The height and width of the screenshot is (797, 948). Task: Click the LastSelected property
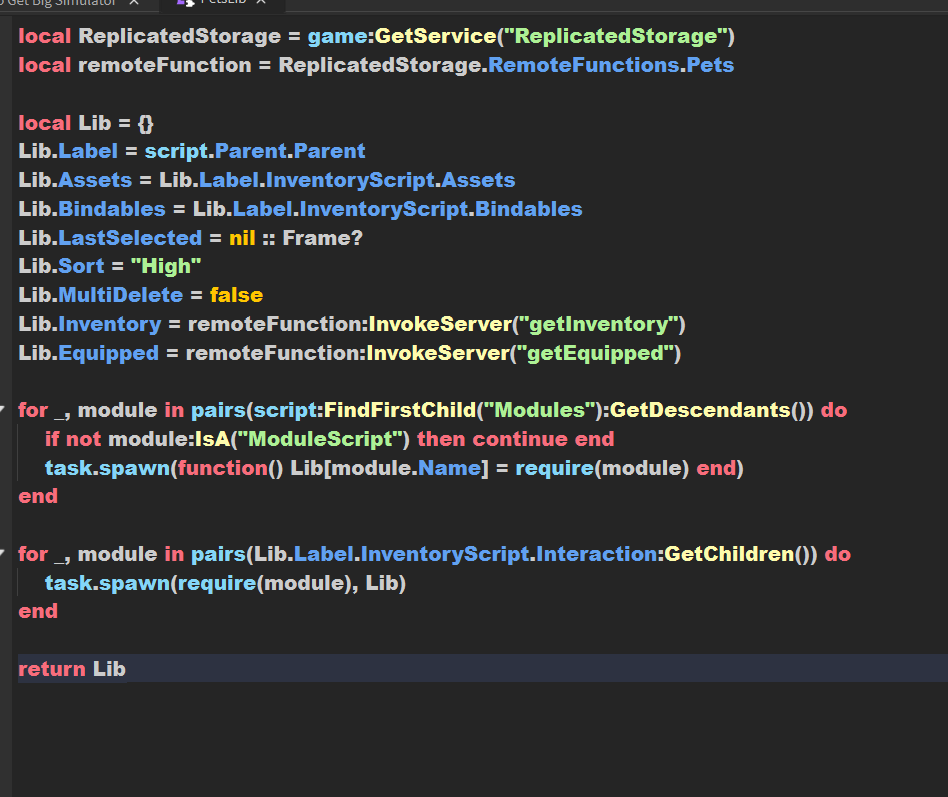coord(130,238)
